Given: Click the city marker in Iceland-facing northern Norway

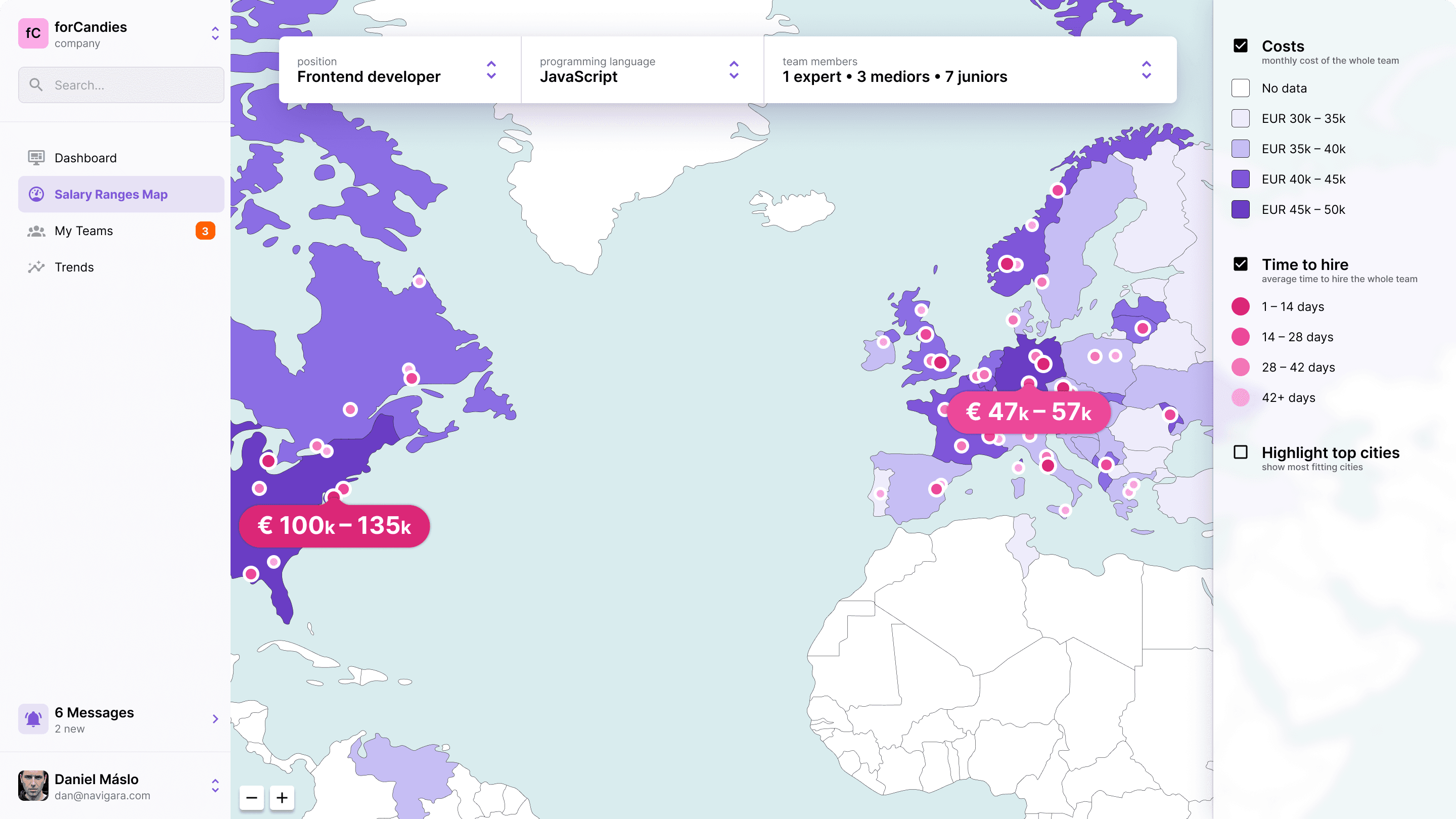Looking at the screenshot, I should 1058,191.
